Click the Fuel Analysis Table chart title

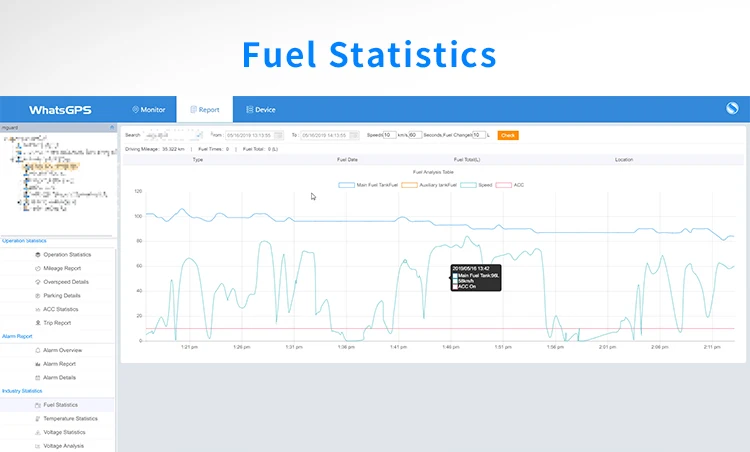click(x=433, y=172)
